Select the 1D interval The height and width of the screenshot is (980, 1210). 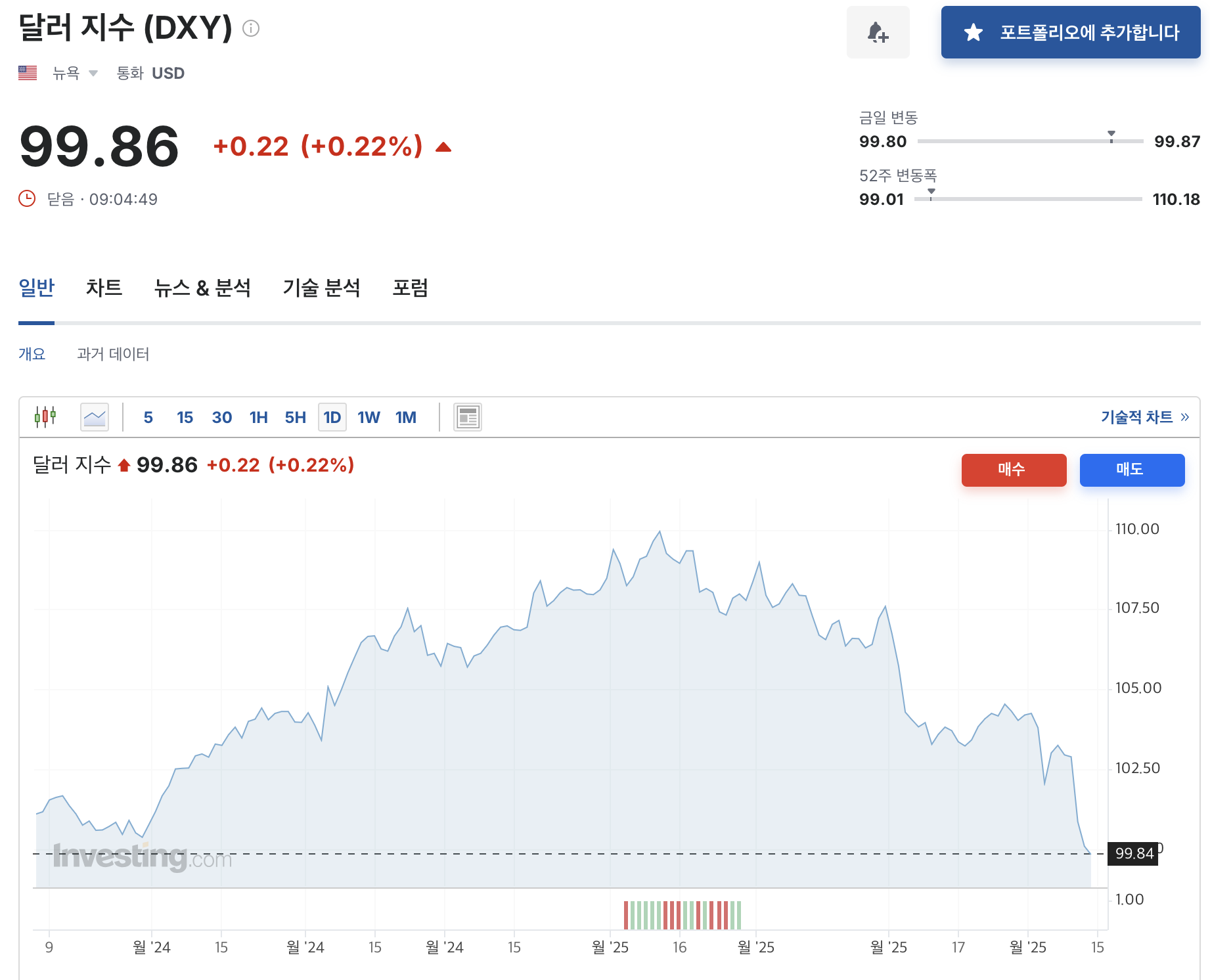point(332,417)
